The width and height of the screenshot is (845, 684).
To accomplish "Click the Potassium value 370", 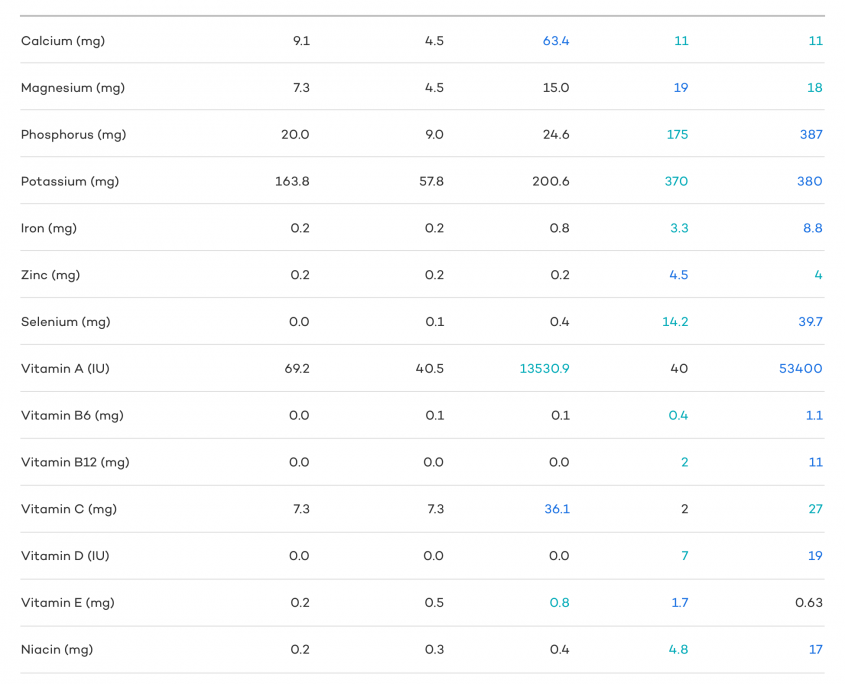I will click(x=676, y=182).
